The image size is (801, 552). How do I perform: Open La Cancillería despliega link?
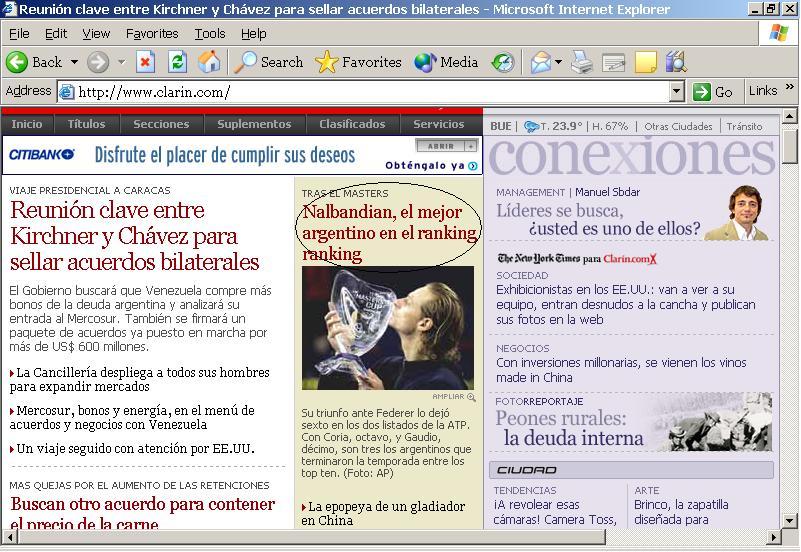139,379
